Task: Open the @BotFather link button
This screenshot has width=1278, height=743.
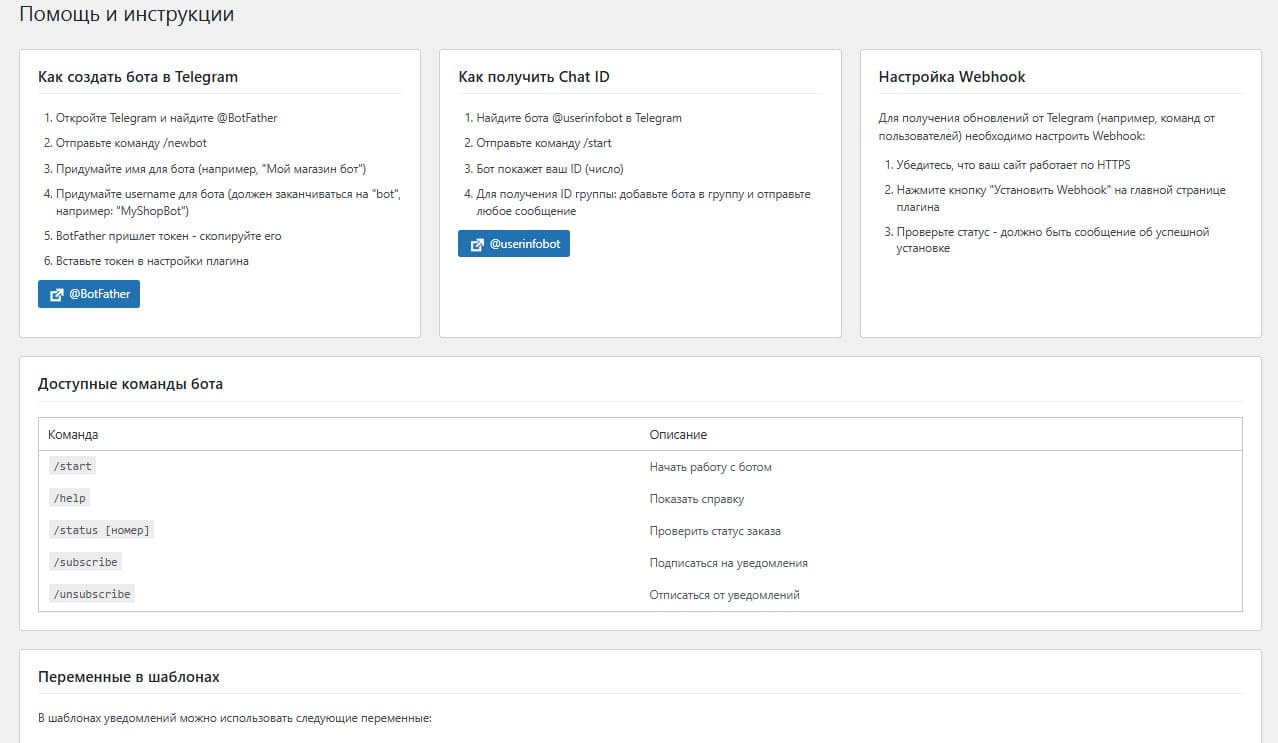Action: tap(89, 294)
